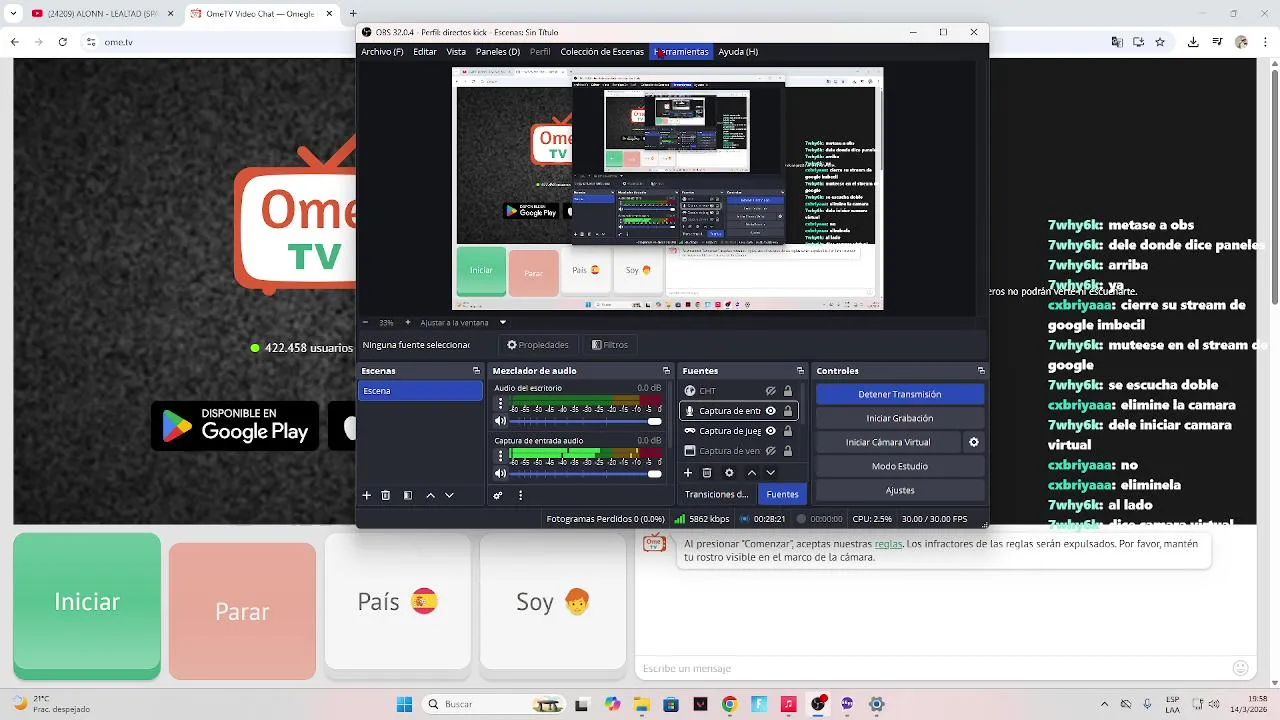Move scene up in Escenas panel
The width and height of the screenshot is (1280, 720).
tap(431, 495)
